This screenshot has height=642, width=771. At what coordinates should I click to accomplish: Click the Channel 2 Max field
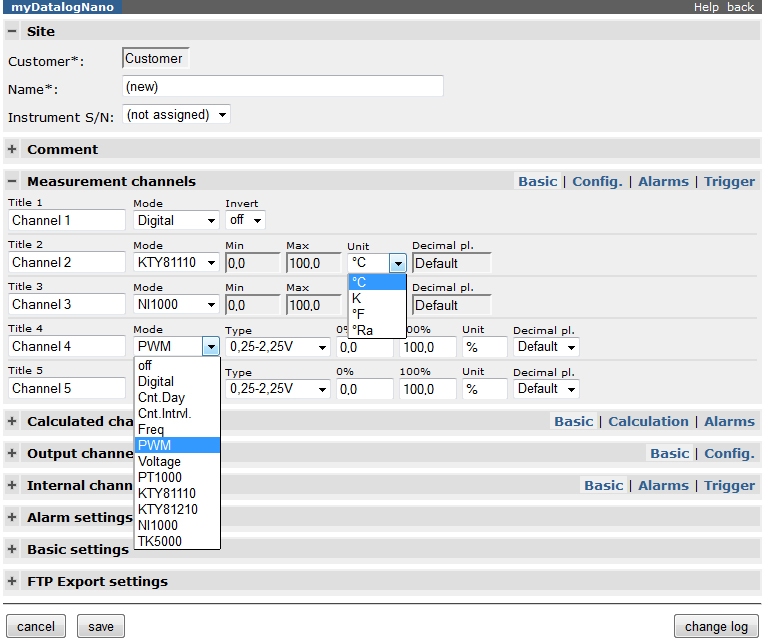[314, 263]
